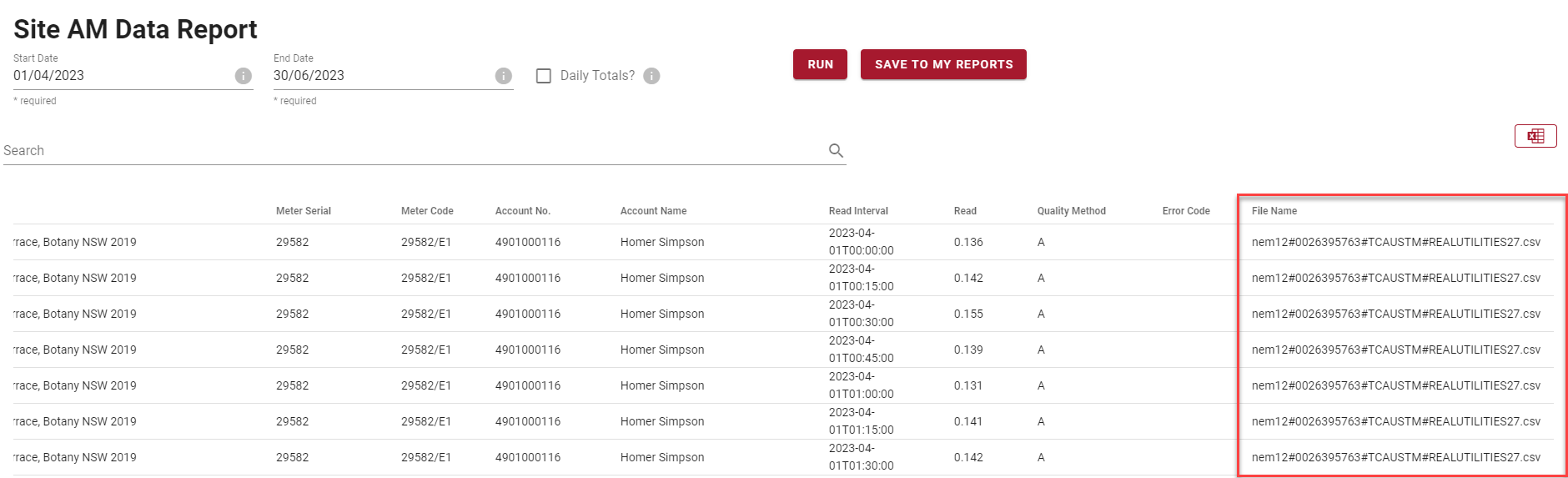Image resolution: width=1568 pixels, height=478 pixels.
Task: Export table with the Excel icon
Action: pos(1535,136)
